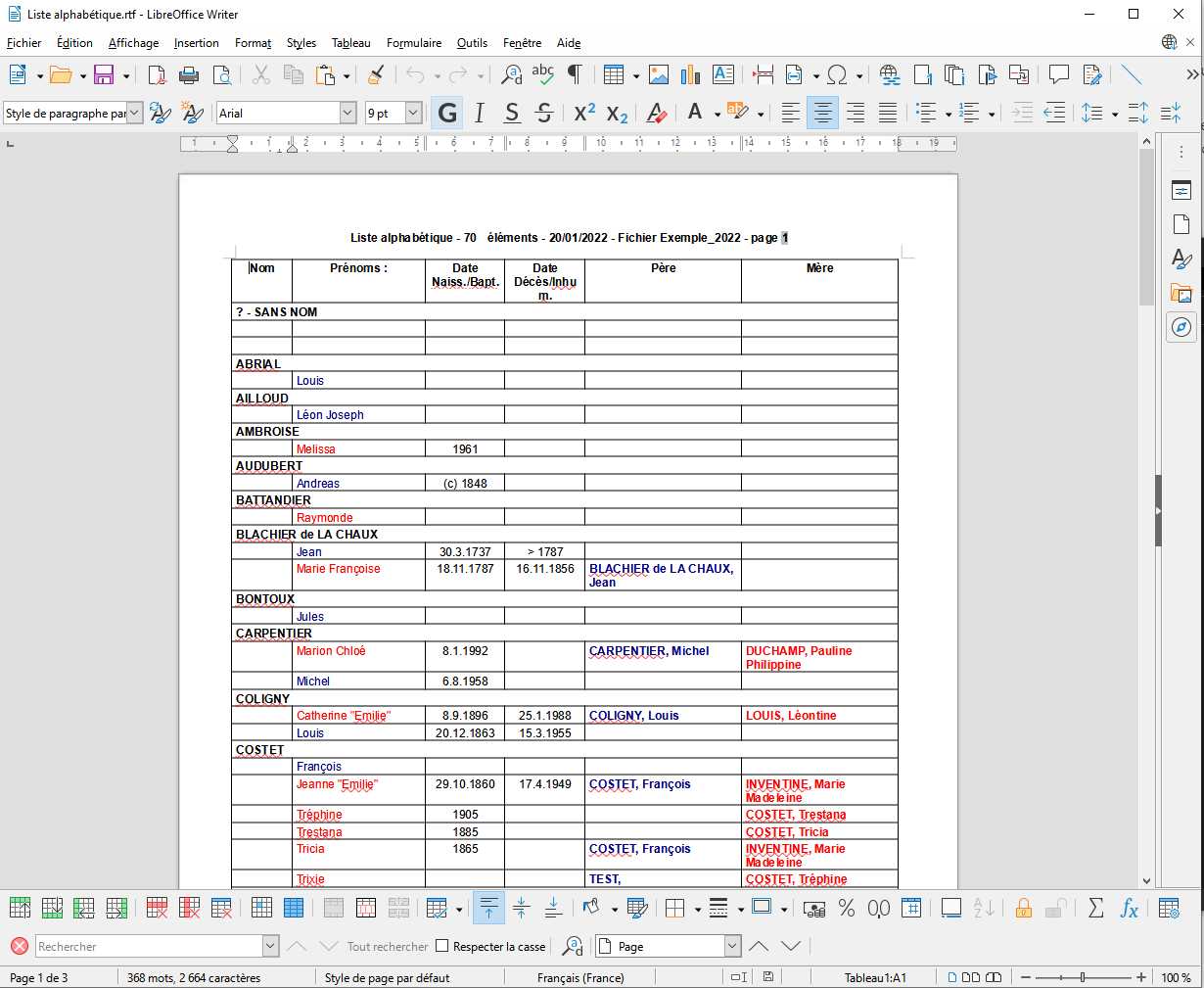Click 'Tout rechercher' in the find bar
Screen dimensions: 1204x988
click(x=386, y=945)
